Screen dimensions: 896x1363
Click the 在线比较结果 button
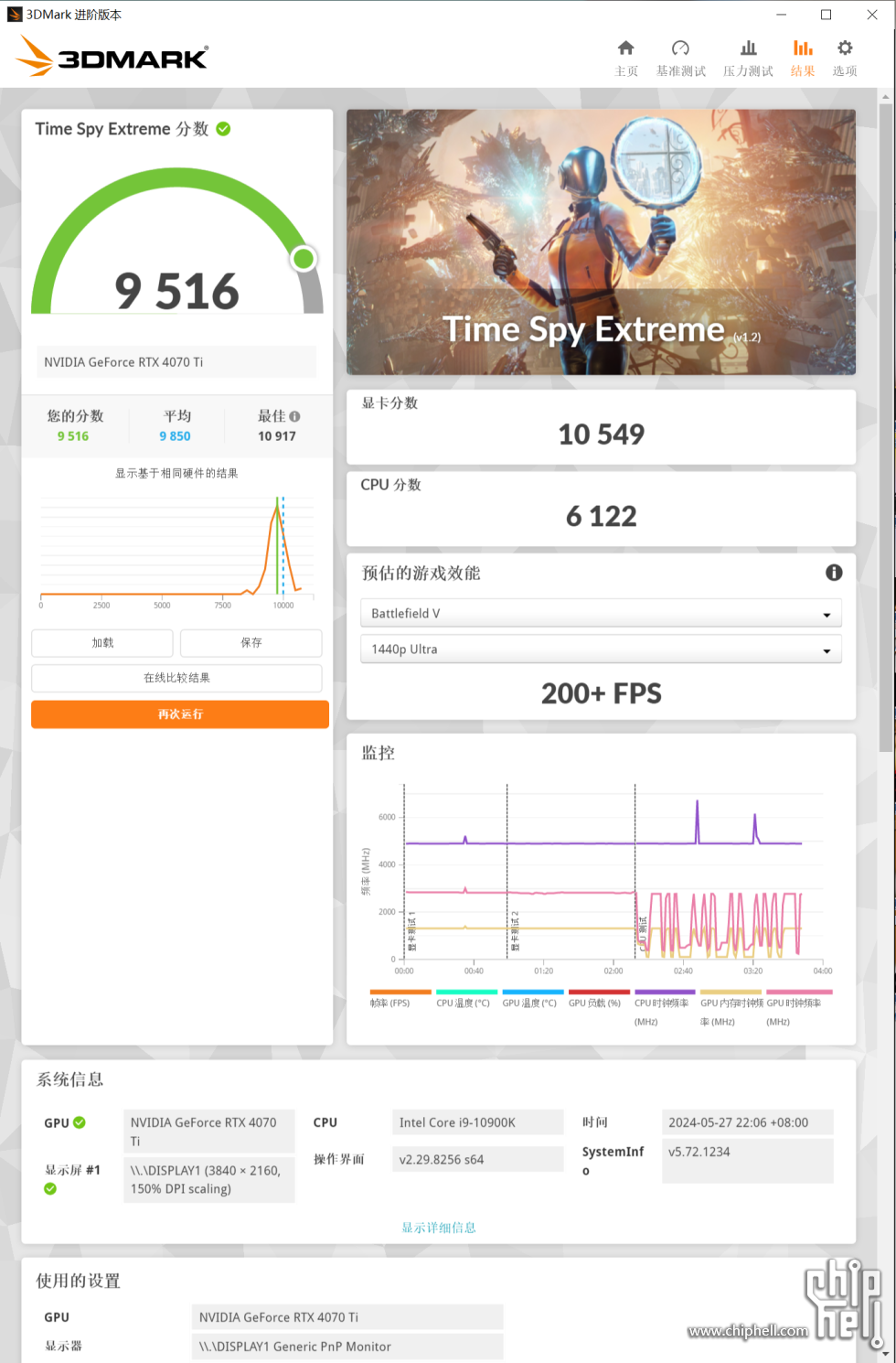[x=176, y=678]
